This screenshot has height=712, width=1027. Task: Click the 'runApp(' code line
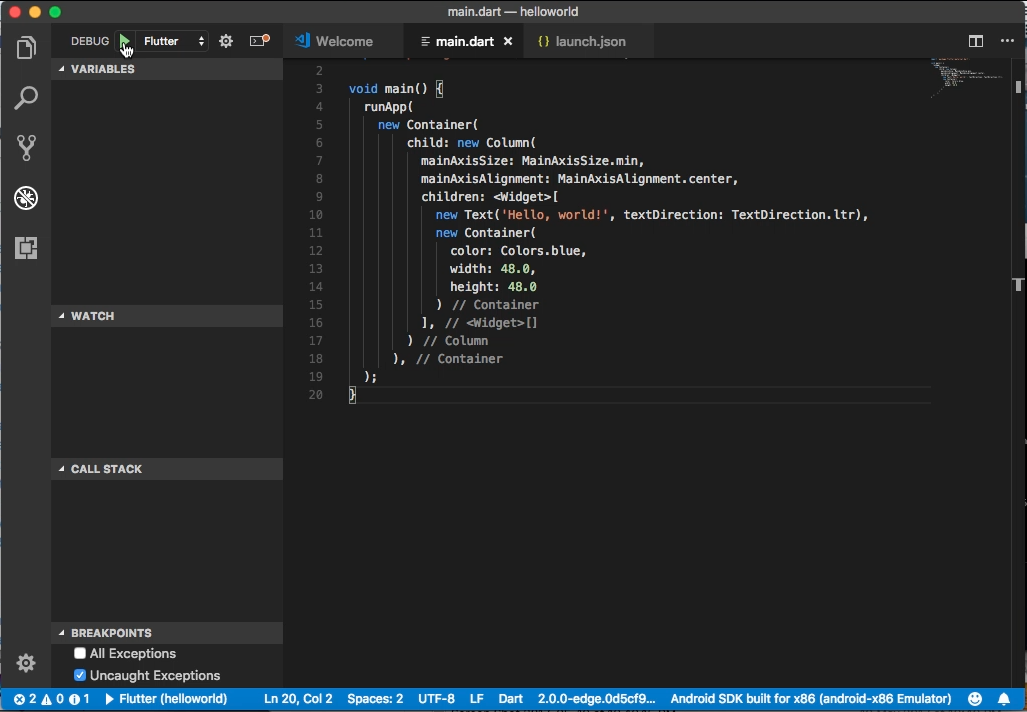pyautogui.click(x=388, y=107)
